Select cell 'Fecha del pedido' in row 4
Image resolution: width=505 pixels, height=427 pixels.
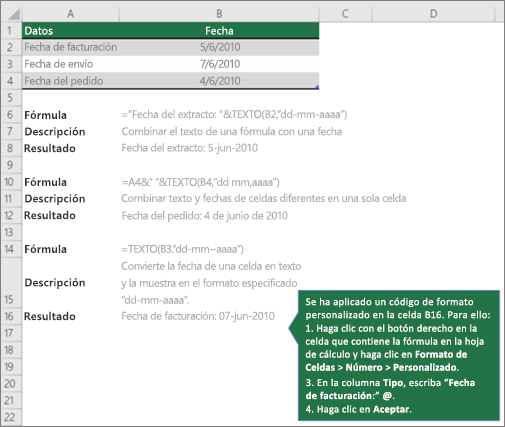[x=71, y=81]
